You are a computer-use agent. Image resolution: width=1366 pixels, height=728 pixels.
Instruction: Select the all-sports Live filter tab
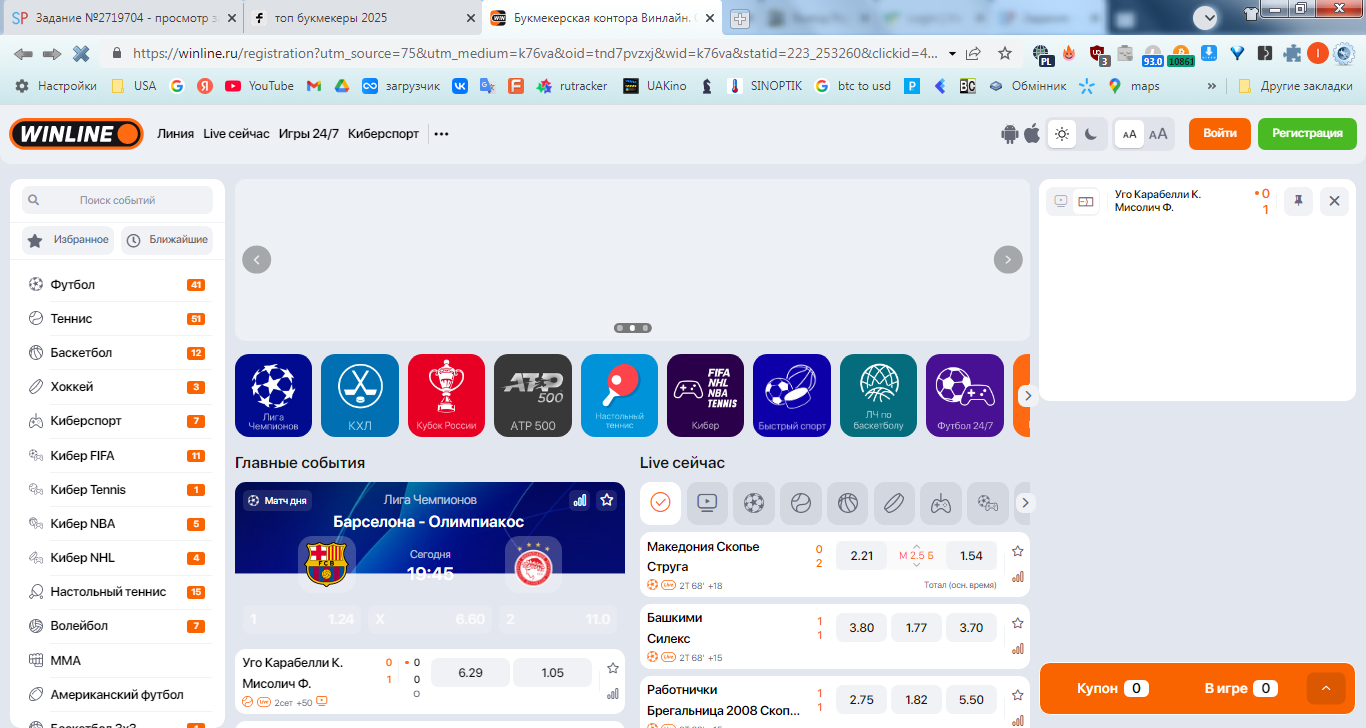coord(660,503)
